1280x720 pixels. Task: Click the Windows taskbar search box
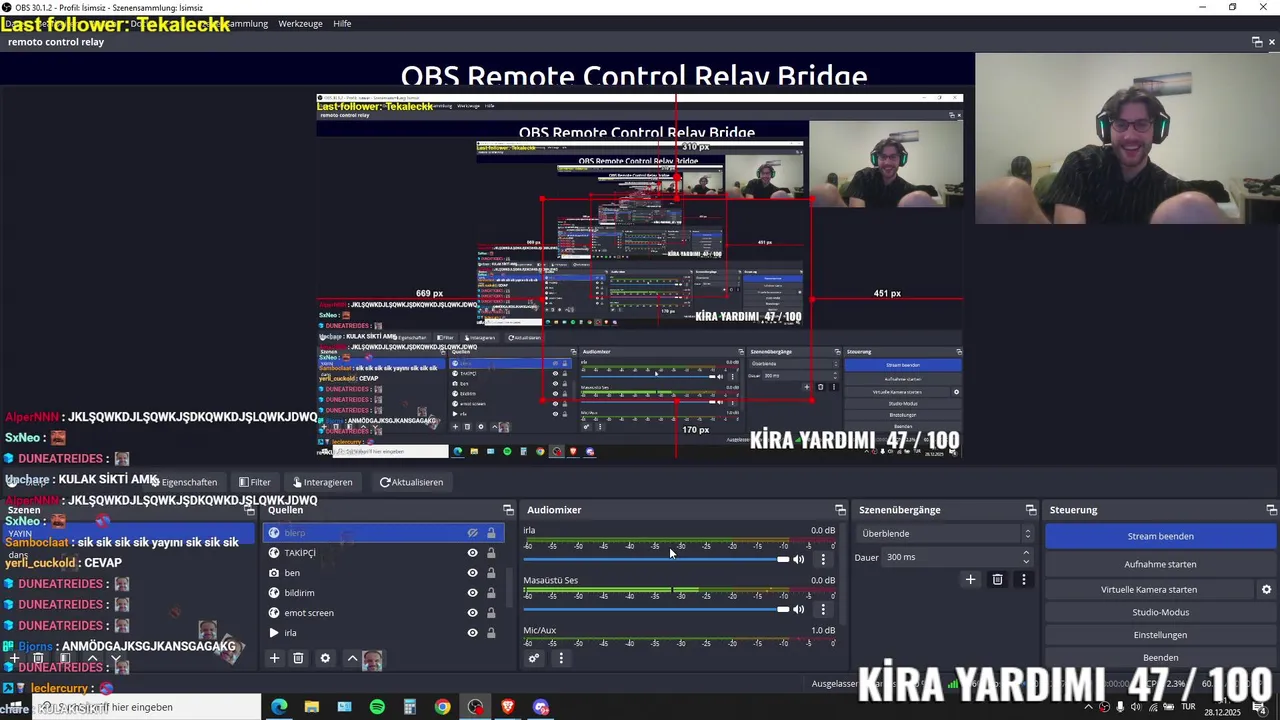pos(148,707)
